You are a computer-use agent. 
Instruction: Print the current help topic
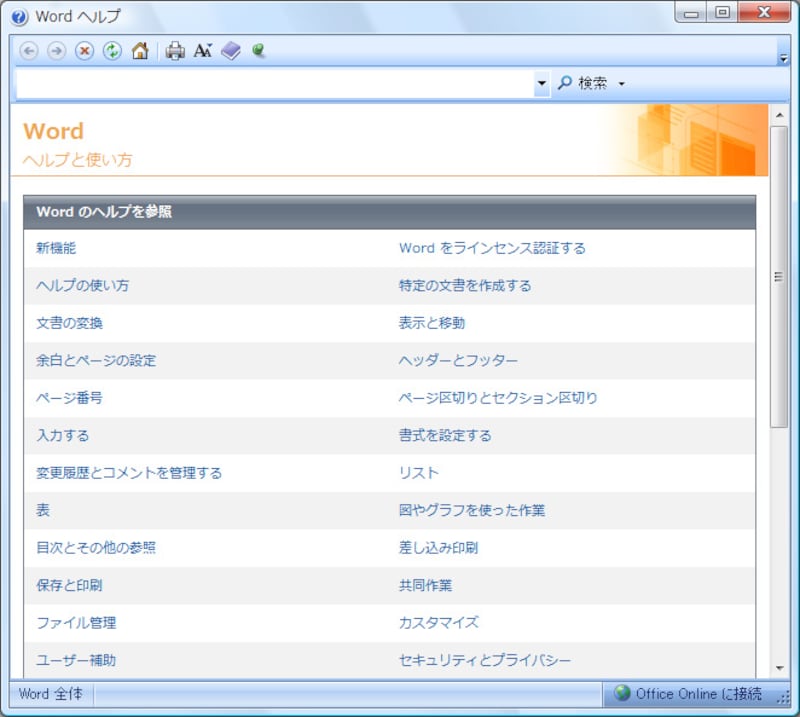pos(175,51)
